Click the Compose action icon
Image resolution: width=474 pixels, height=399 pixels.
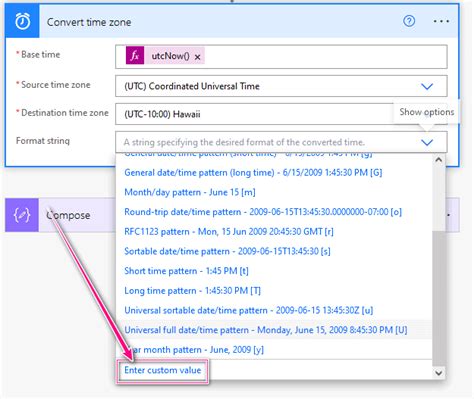click(x=22, y=215)
